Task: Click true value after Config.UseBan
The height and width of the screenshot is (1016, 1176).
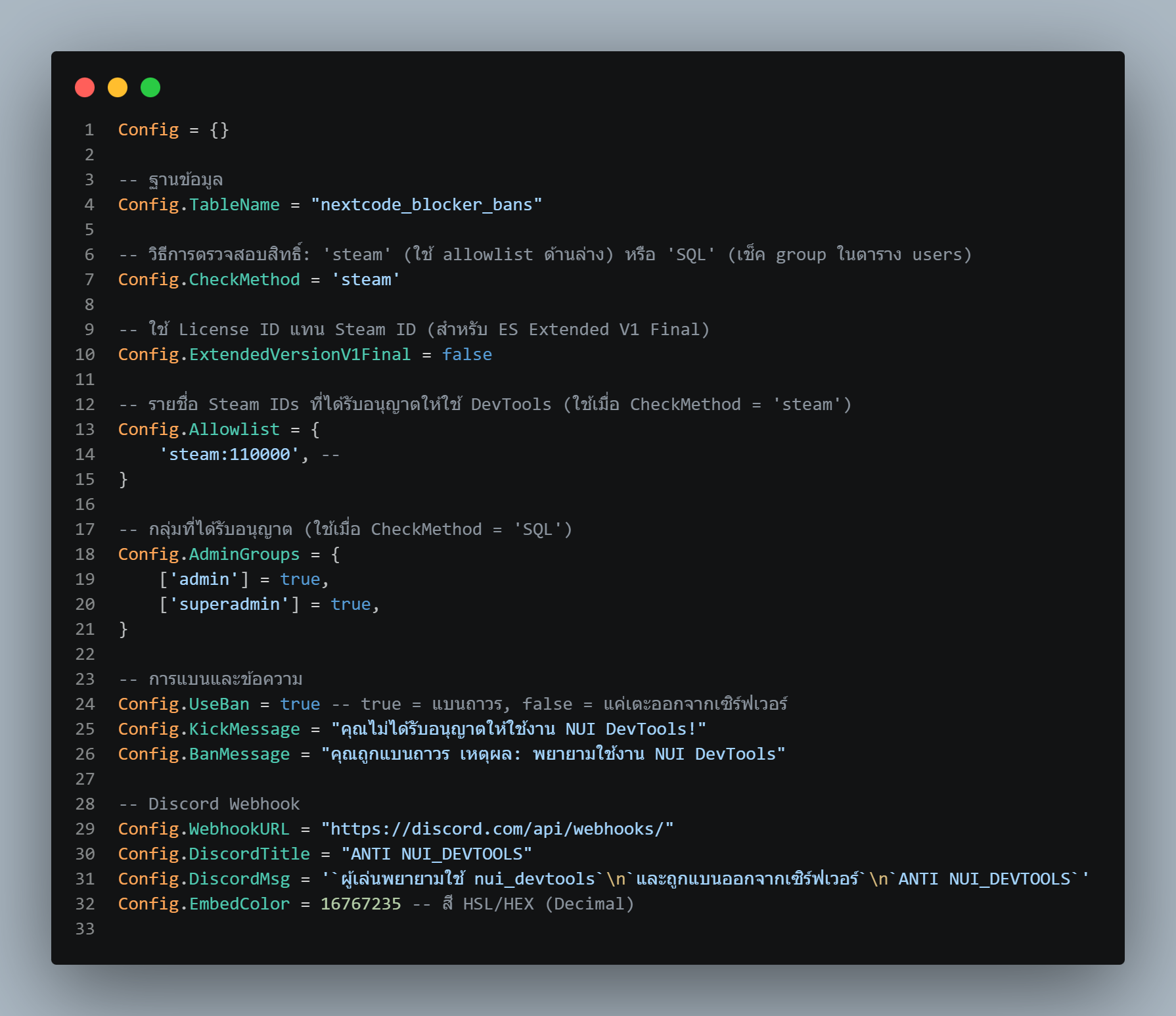Action: click(x=300, y=704)
